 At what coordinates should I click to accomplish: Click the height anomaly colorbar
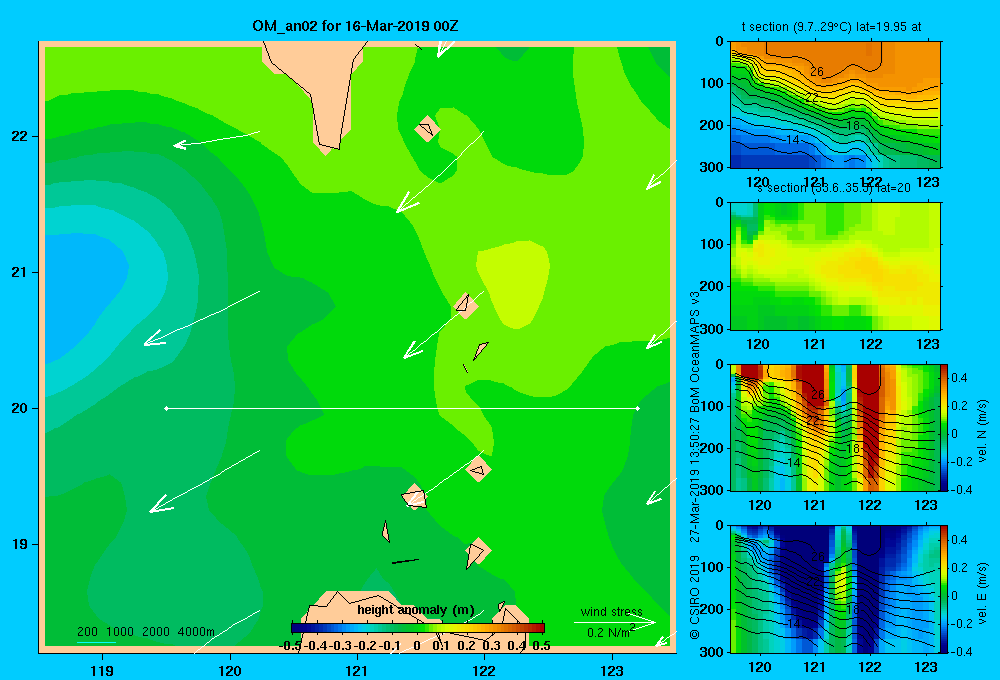pyautogui.click(x=418, y=628)
